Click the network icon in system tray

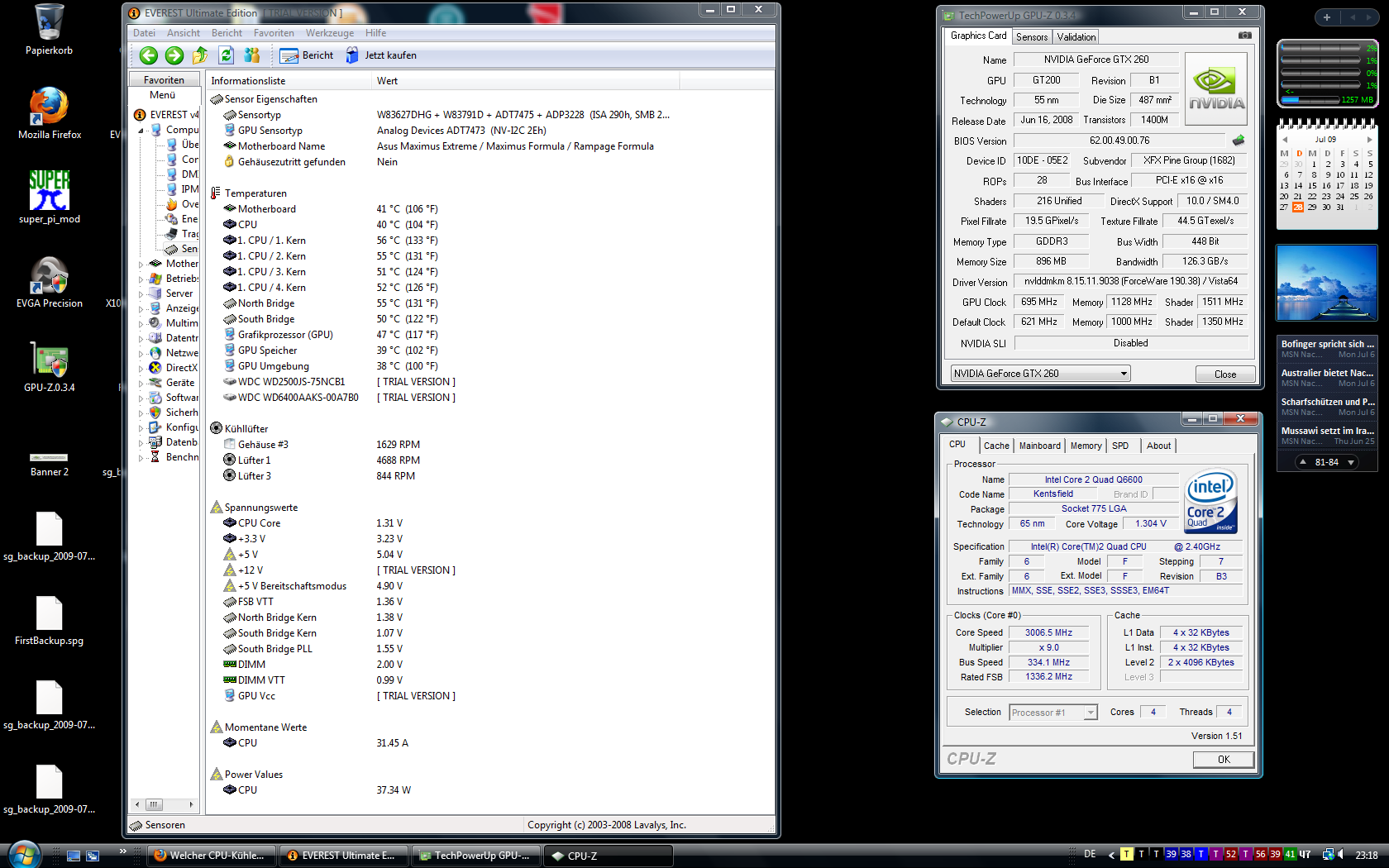click(x=1327, y=855)
